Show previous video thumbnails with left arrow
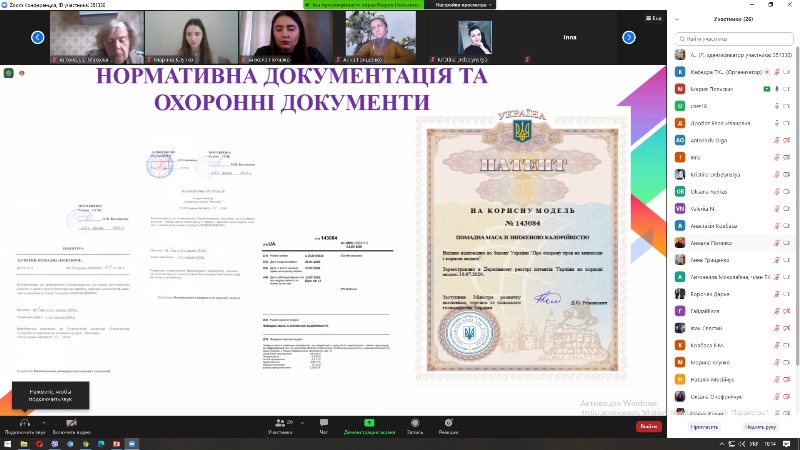 click(x=37, y=37)
